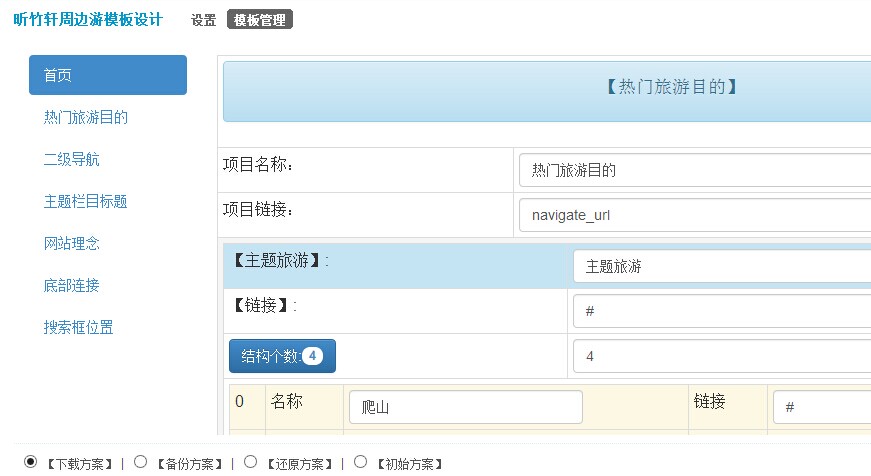Choose the 还原方案 radio option
Image resolution: width=871 pixels, height=476 pixels.
click(251, 462)
